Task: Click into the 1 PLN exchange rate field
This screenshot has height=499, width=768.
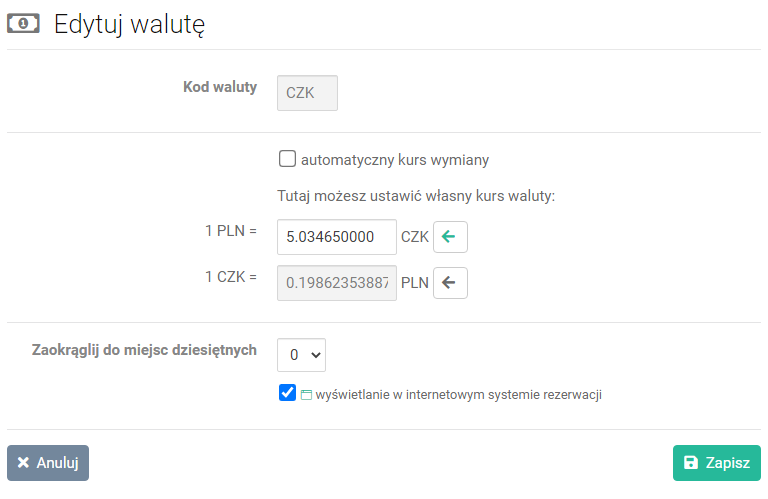Action: 336,237
